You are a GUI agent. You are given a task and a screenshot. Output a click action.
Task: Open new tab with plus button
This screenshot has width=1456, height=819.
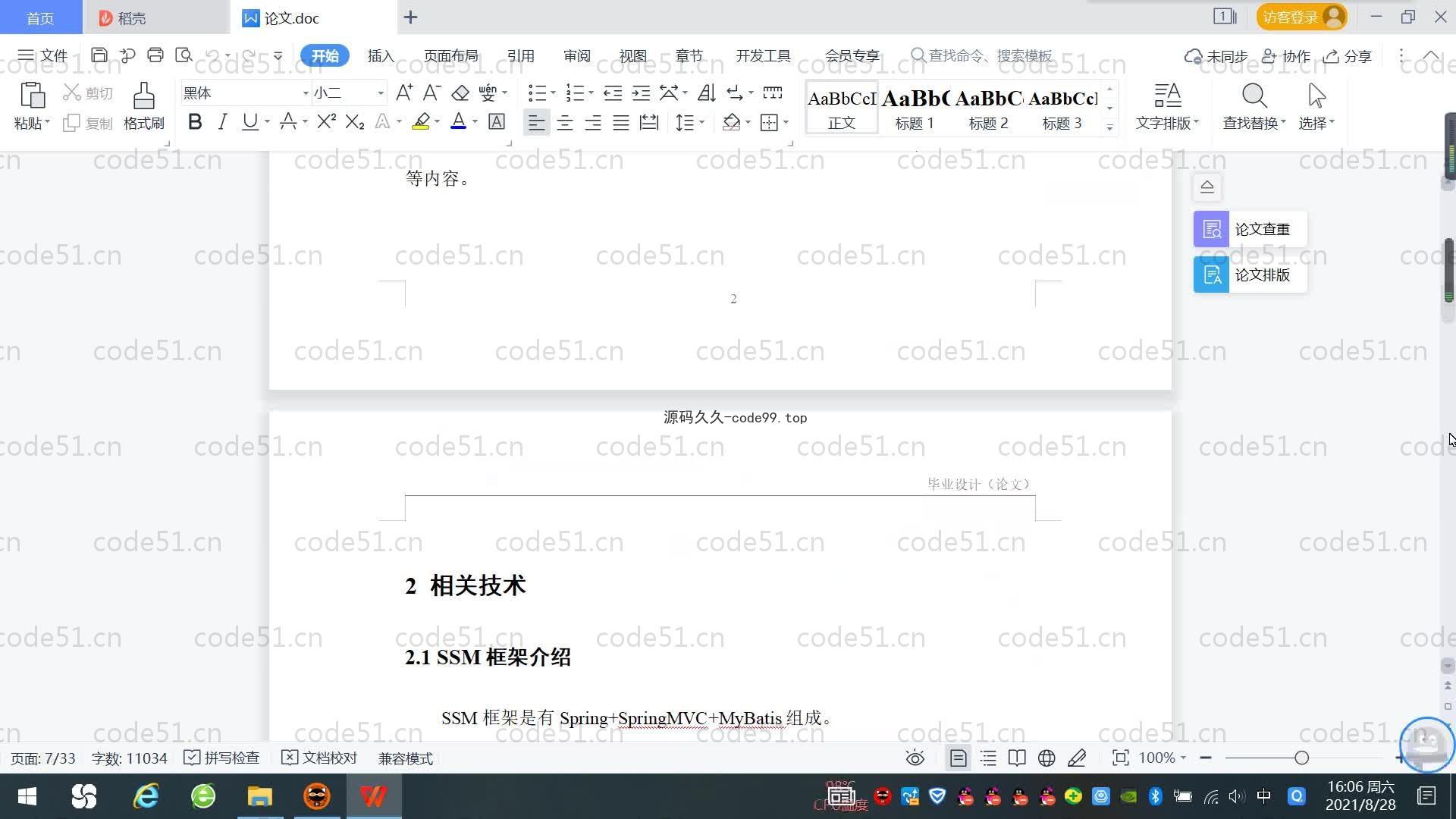(410, 17)
